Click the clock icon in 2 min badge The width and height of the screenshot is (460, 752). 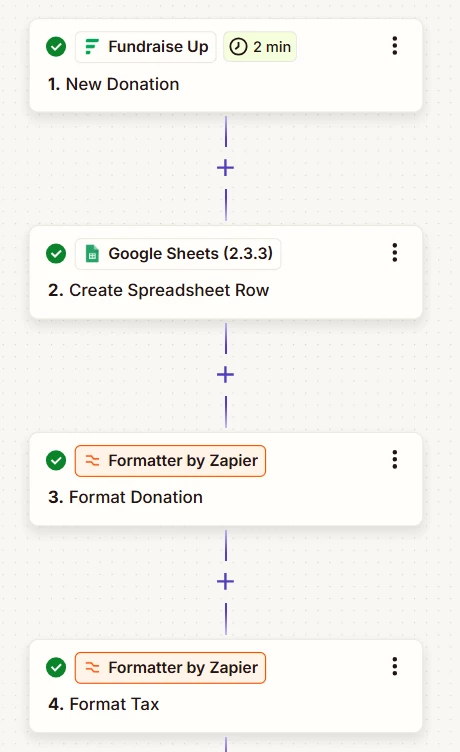click(x=238, y=47)
